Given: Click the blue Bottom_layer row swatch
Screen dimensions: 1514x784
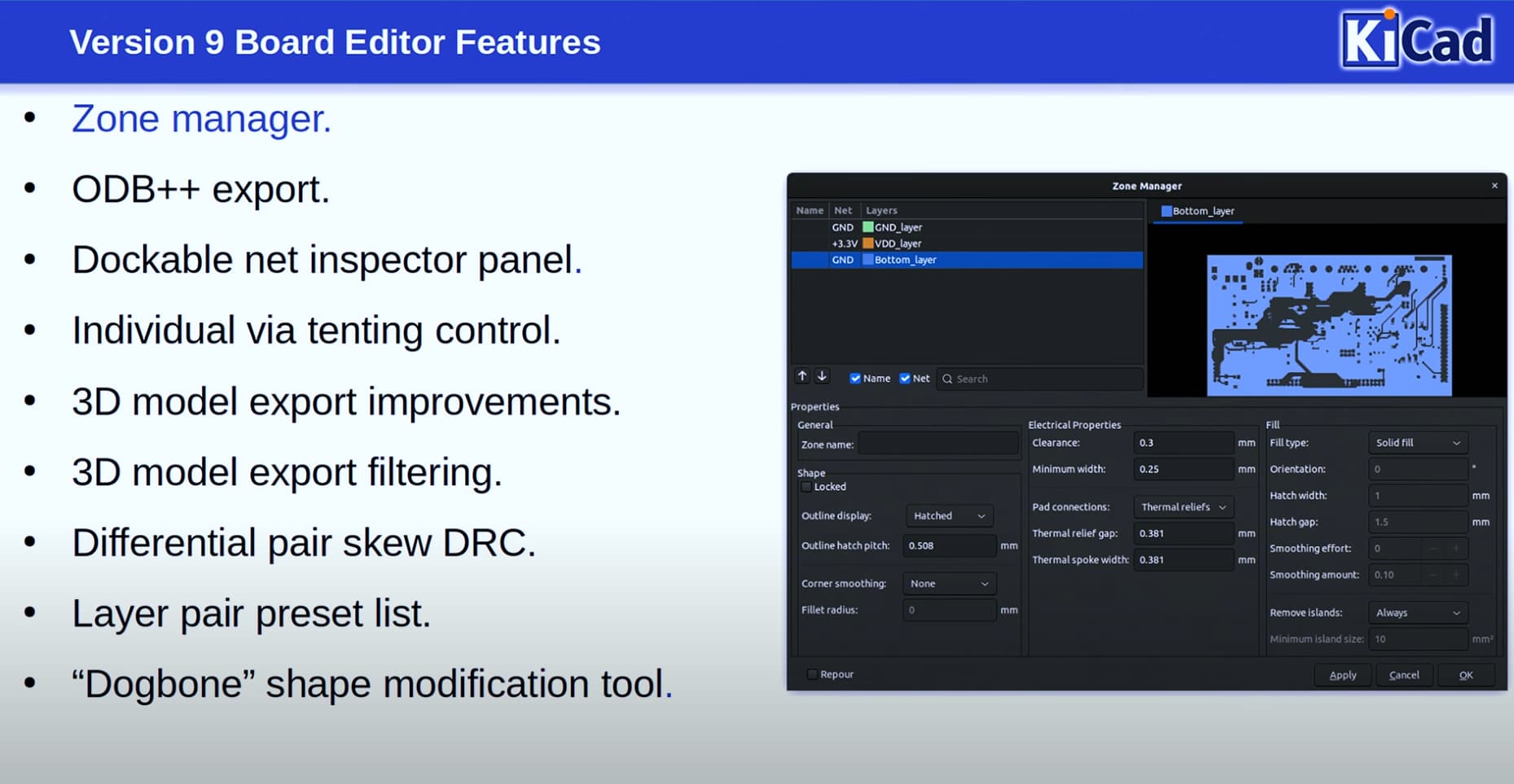Looking at the screenshot, I should point(868,260).
